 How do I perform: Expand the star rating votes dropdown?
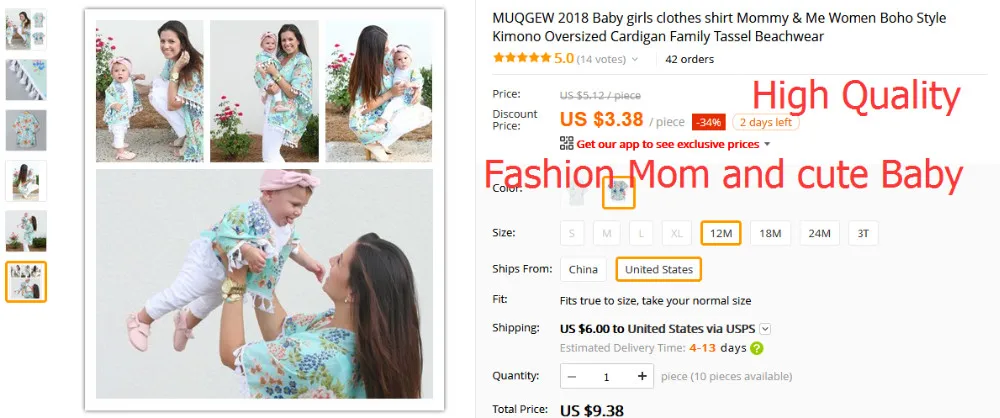pyautogui.click(x=635, y=59)
